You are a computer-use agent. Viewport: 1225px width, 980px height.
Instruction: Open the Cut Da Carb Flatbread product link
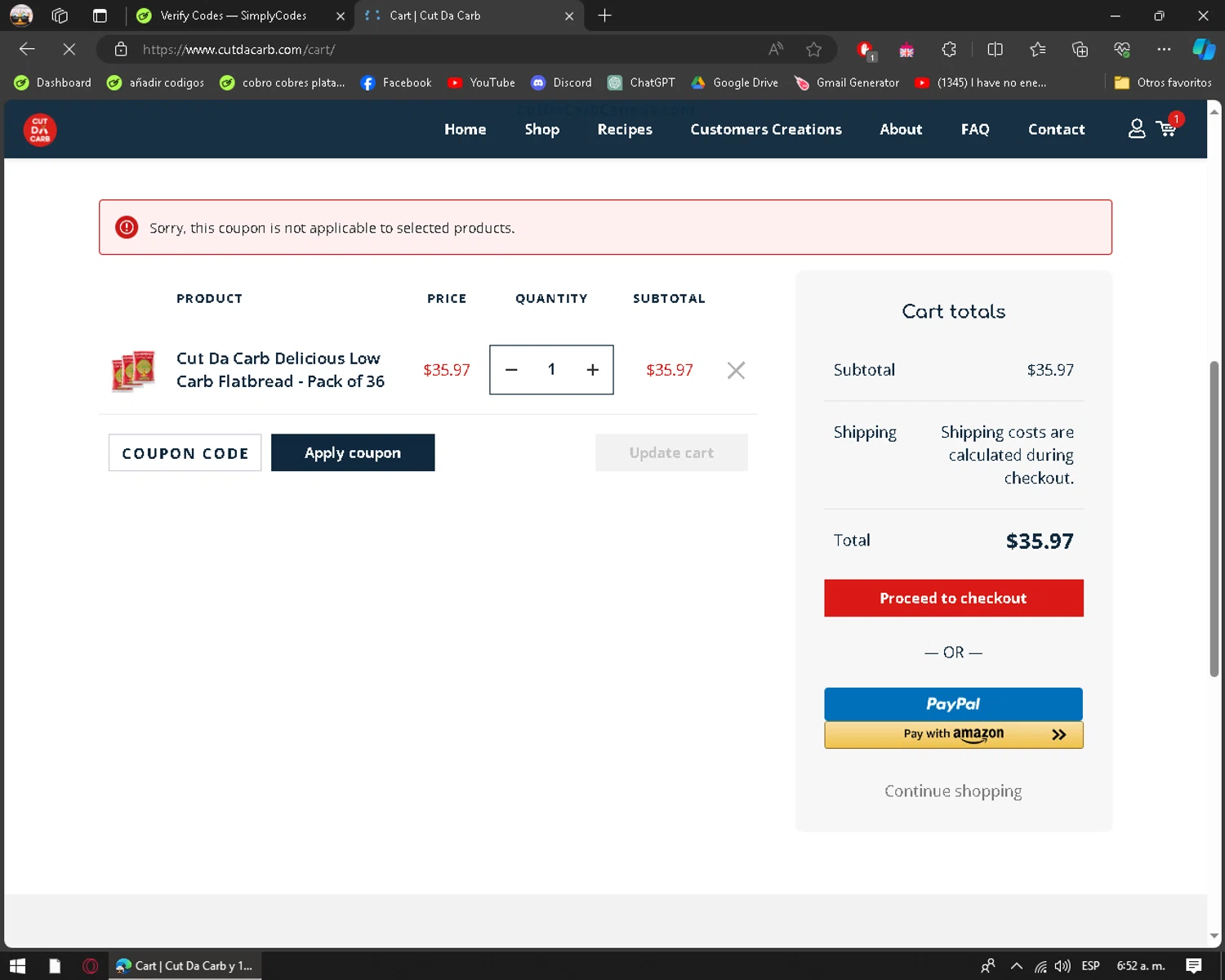(x=280, y=370)
